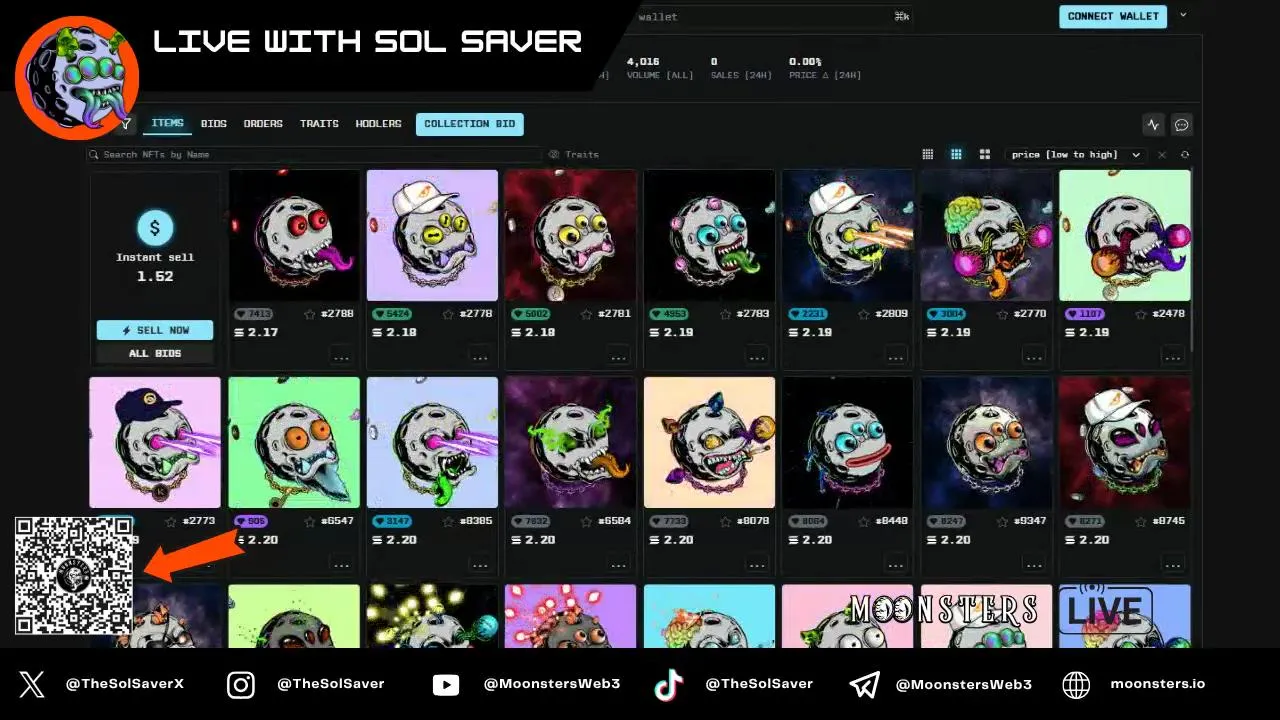Viewport: 1280px width, 720px height.
Task: Click rank badge 2231 on #2809
Action: coord(807,314)
